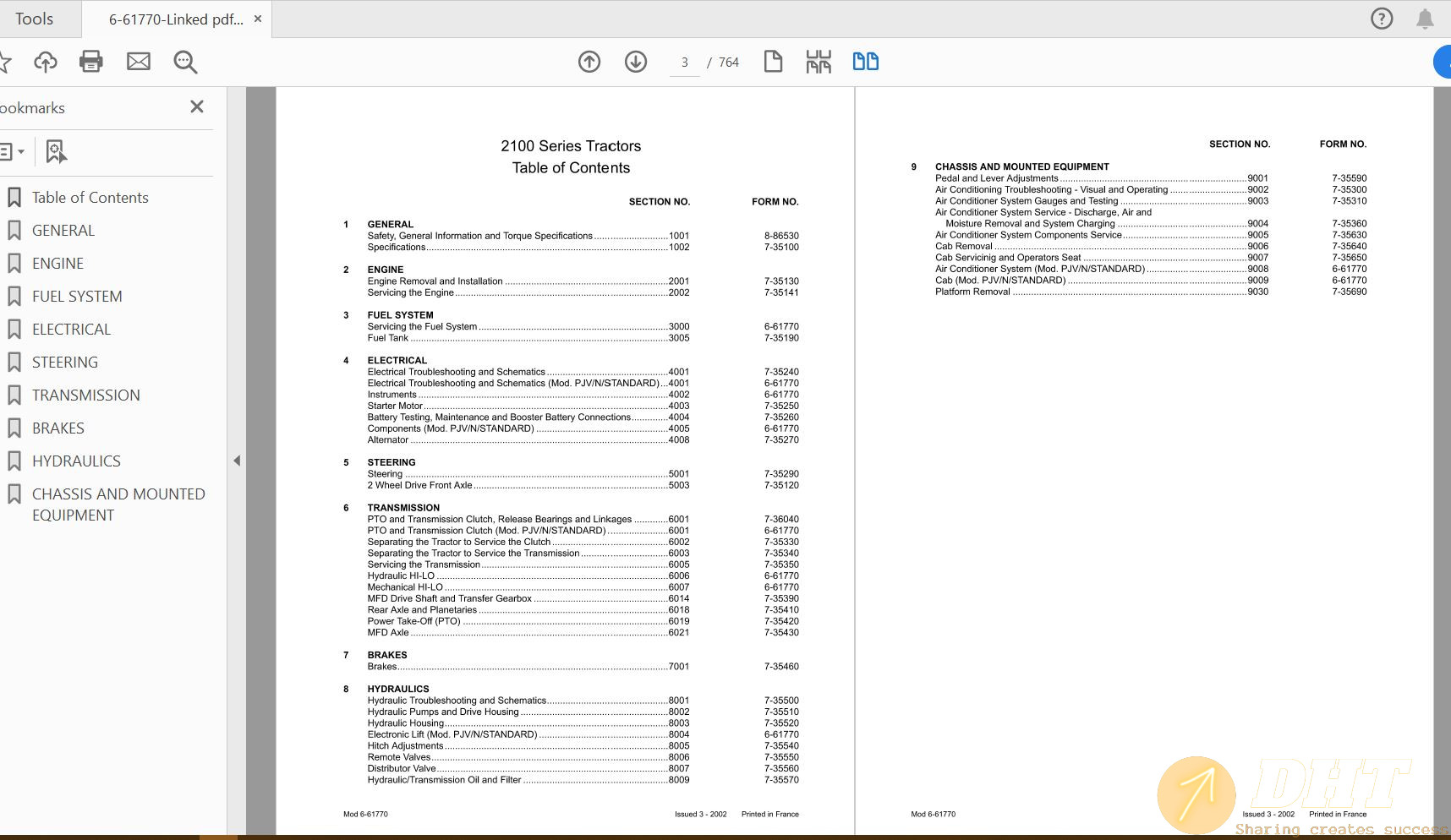The width and height of the screenshot is (1451, 840).
Task: Send file by email envelope icon
Action: coord(139,62)
